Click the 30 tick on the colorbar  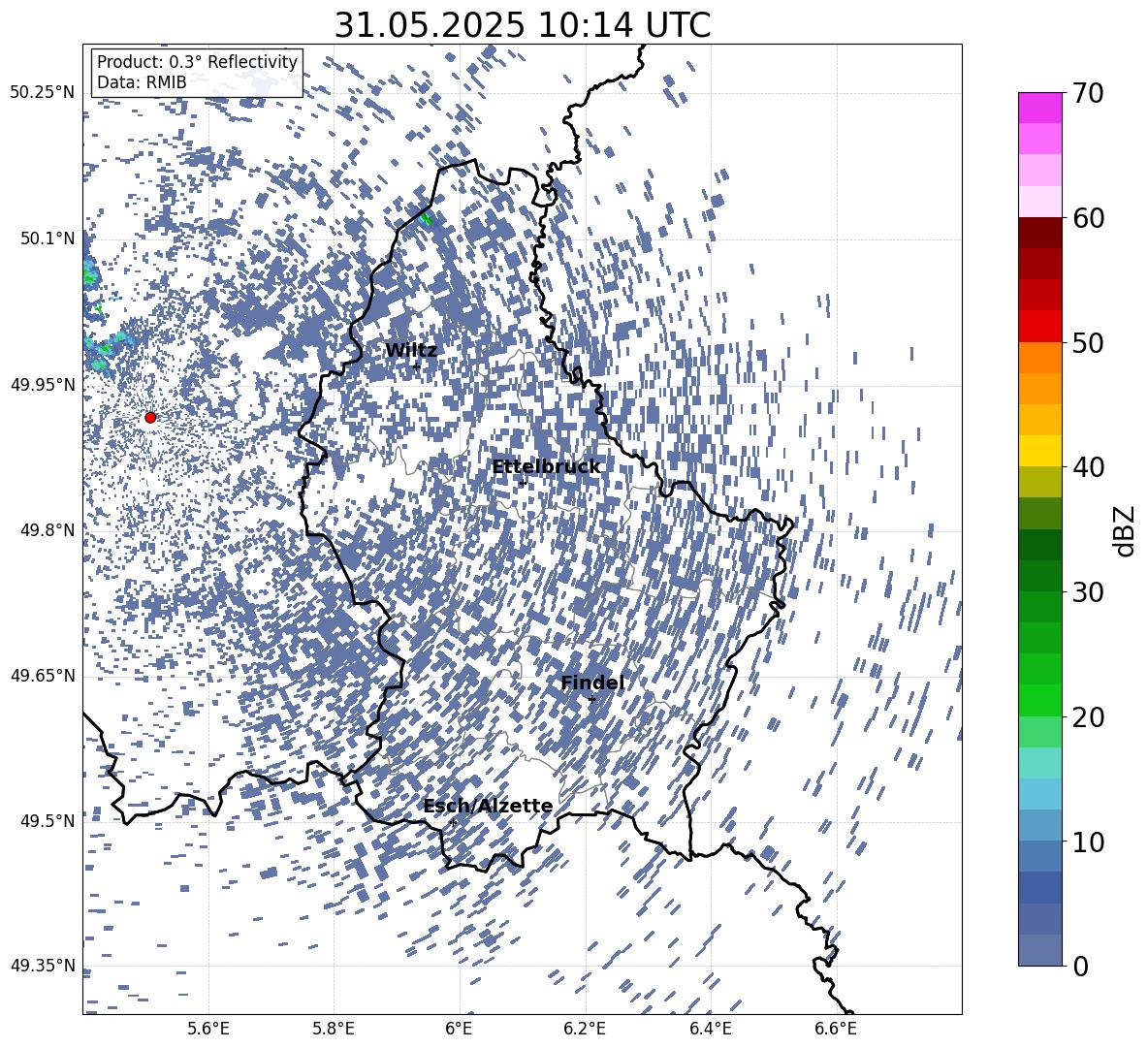1088,592
